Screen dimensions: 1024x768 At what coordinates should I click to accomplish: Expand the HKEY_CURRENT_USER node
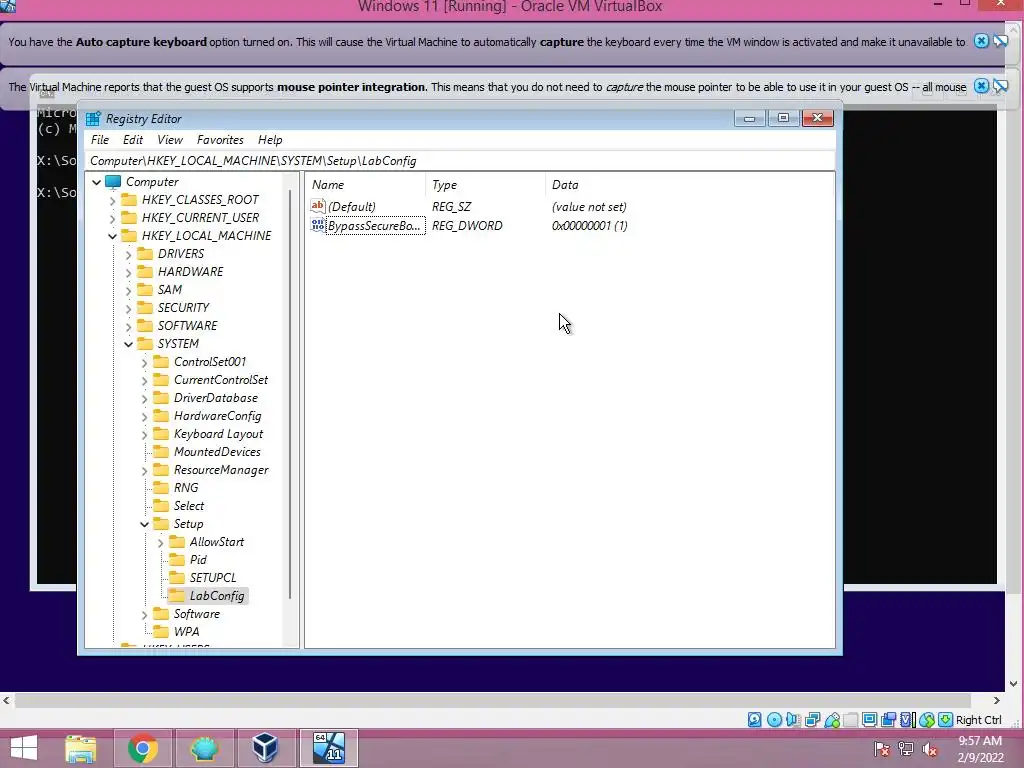112,218
